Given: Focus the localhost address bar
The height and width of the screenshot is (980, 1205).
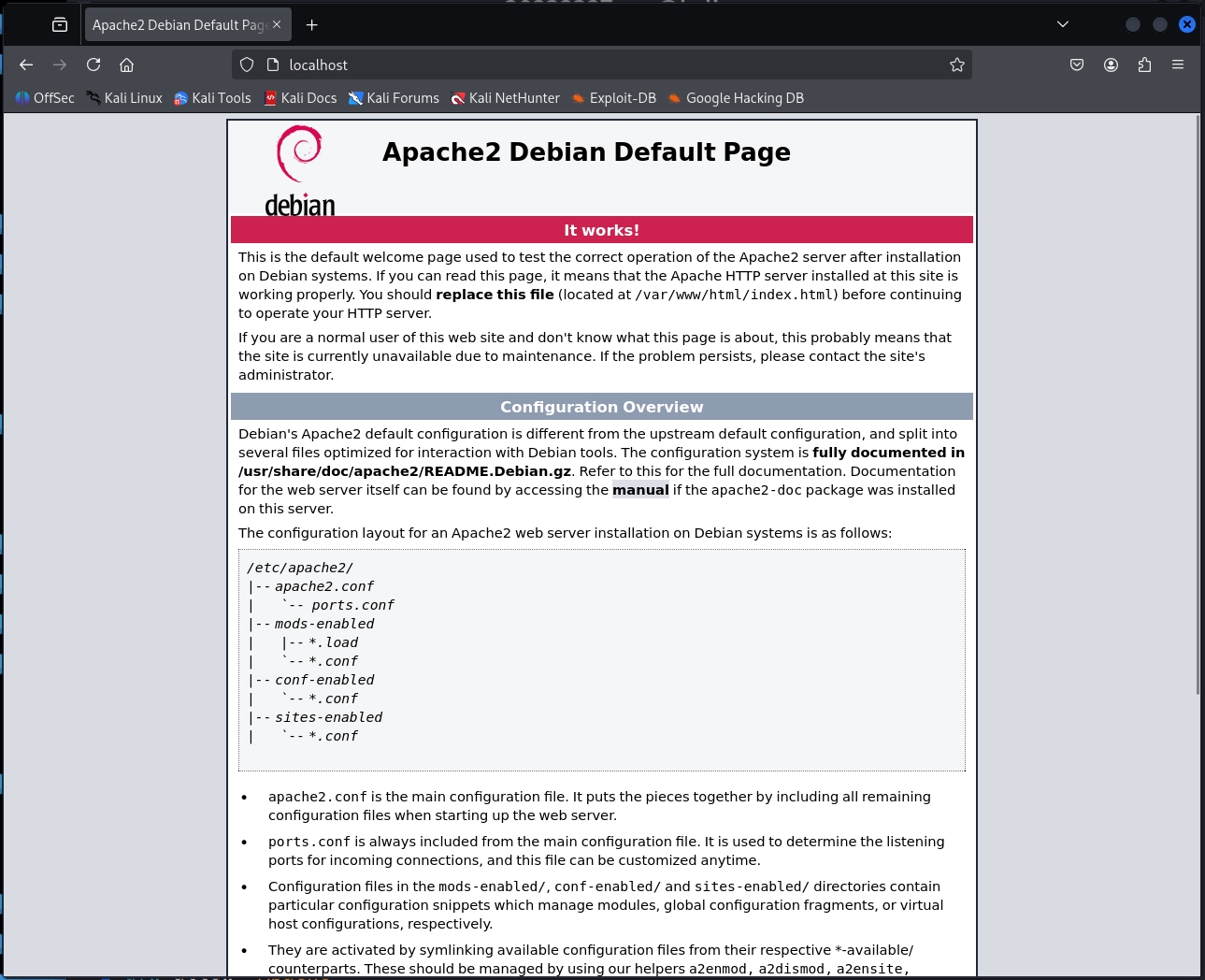Looking at the screenshot, I should click(602, 65).
